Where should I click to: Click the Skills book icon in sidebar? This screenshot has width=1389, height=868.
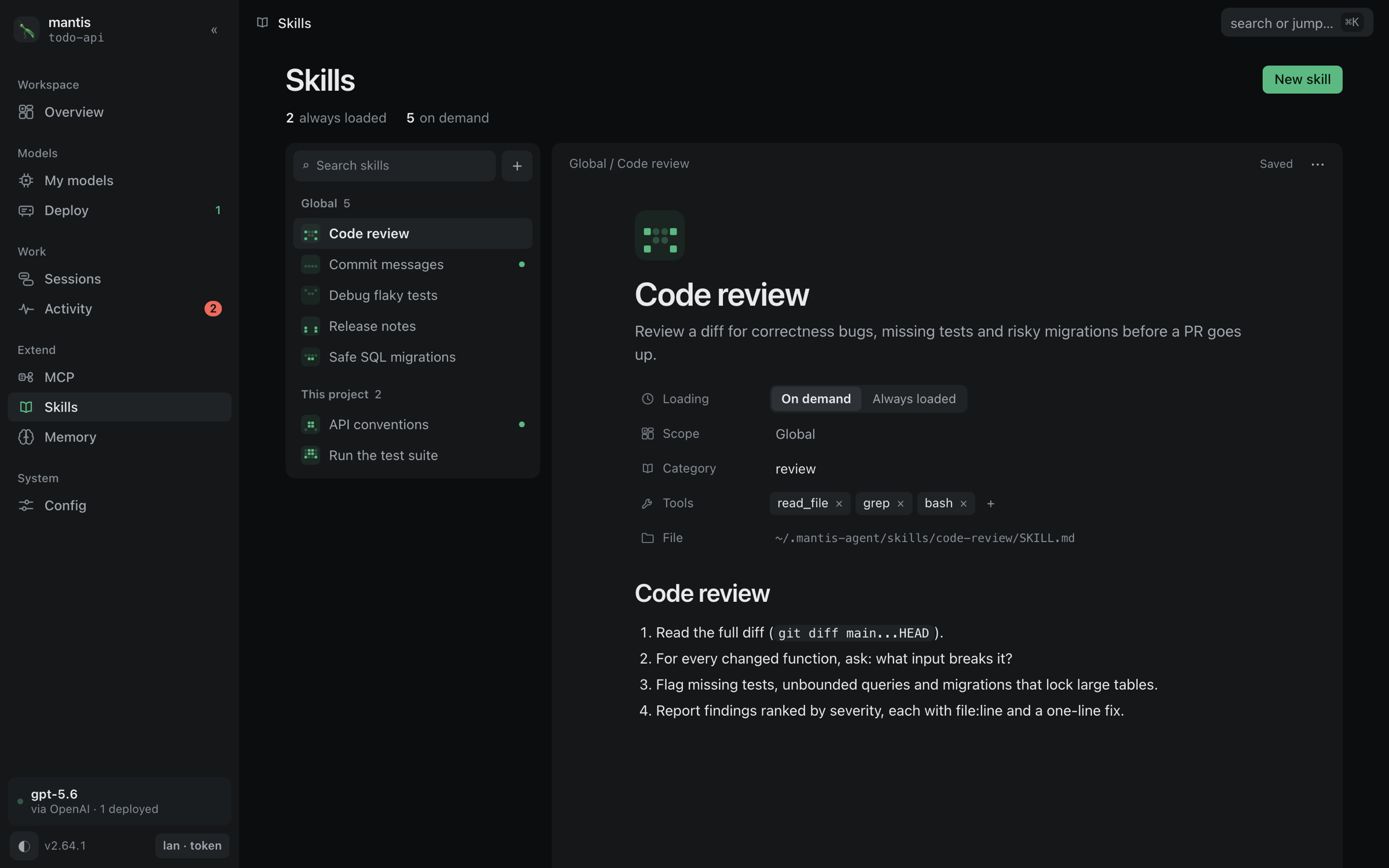point(26,407)
